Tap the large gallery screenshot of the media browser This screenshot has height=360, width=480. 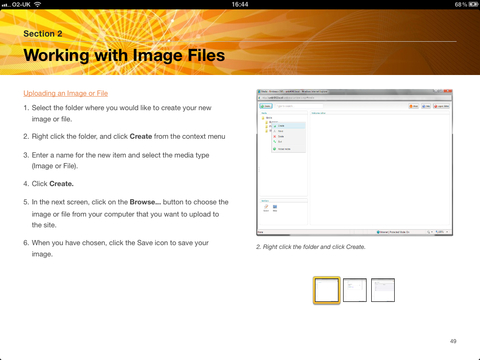[354, 163]
